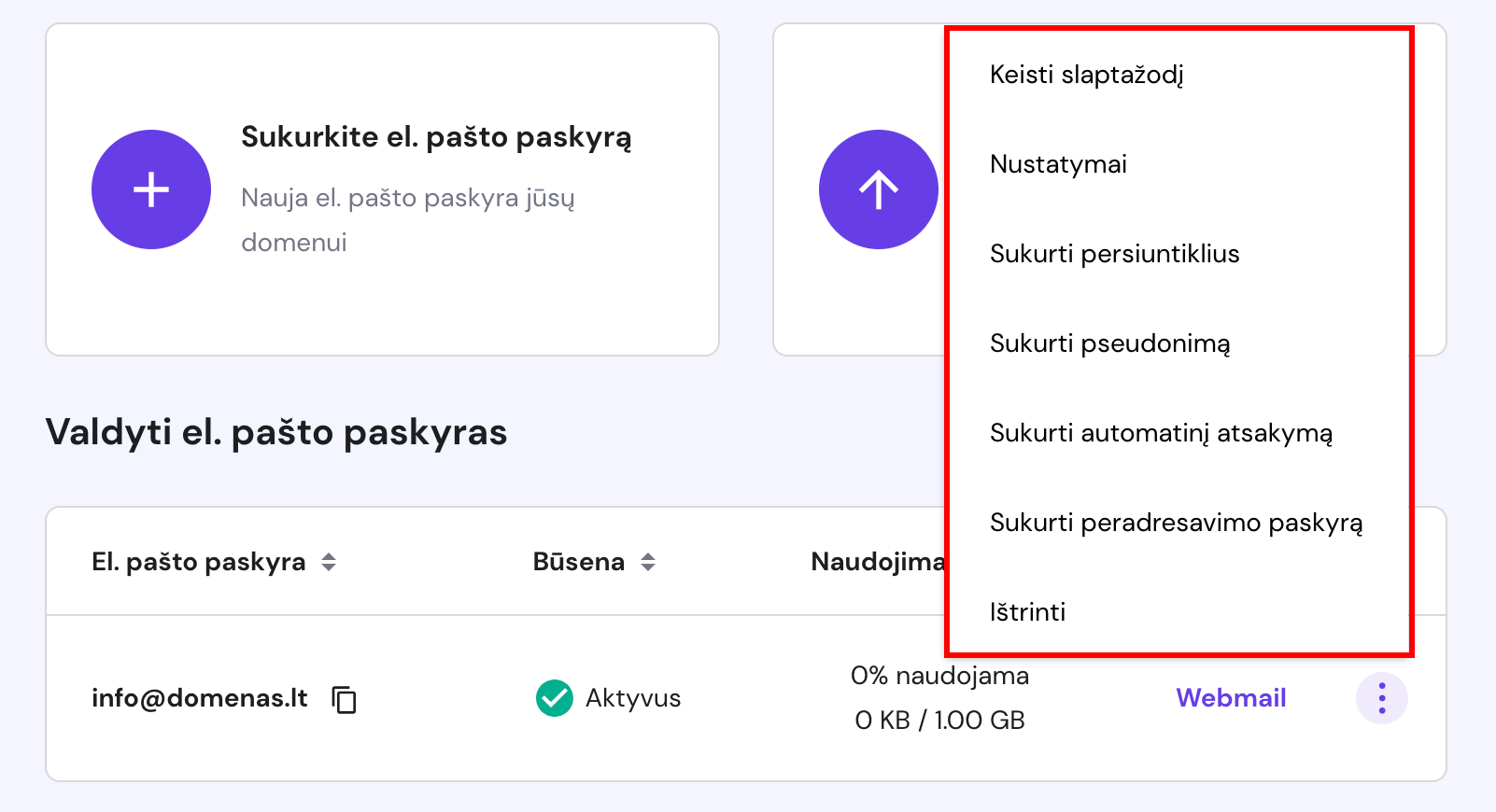Choose Sukurti automatinį atsakymą option
The width and height of the screenshot is (1496, 812).
[x=1161, y=433]
